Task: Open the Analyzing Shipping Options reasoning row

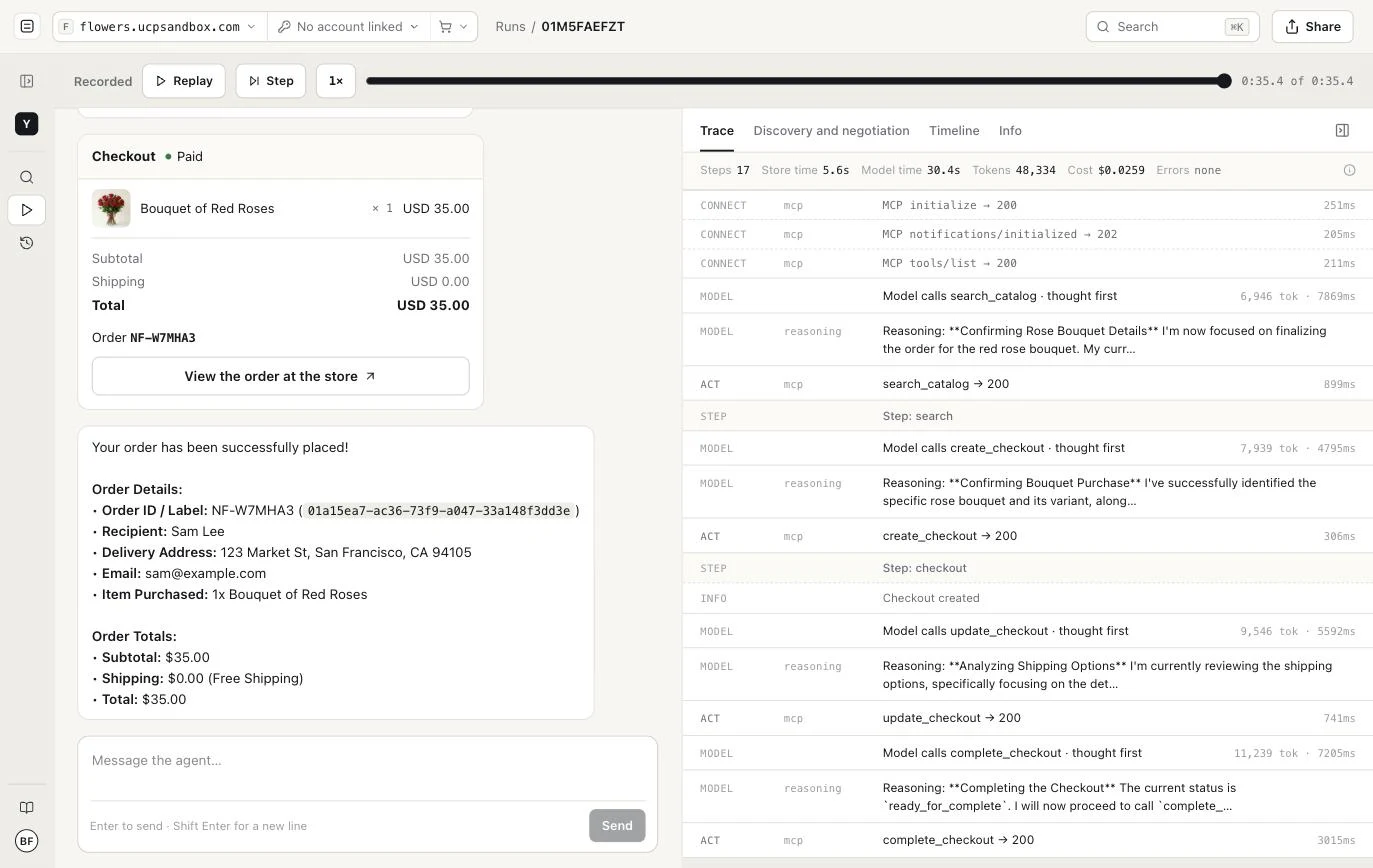Action: 1028,675
